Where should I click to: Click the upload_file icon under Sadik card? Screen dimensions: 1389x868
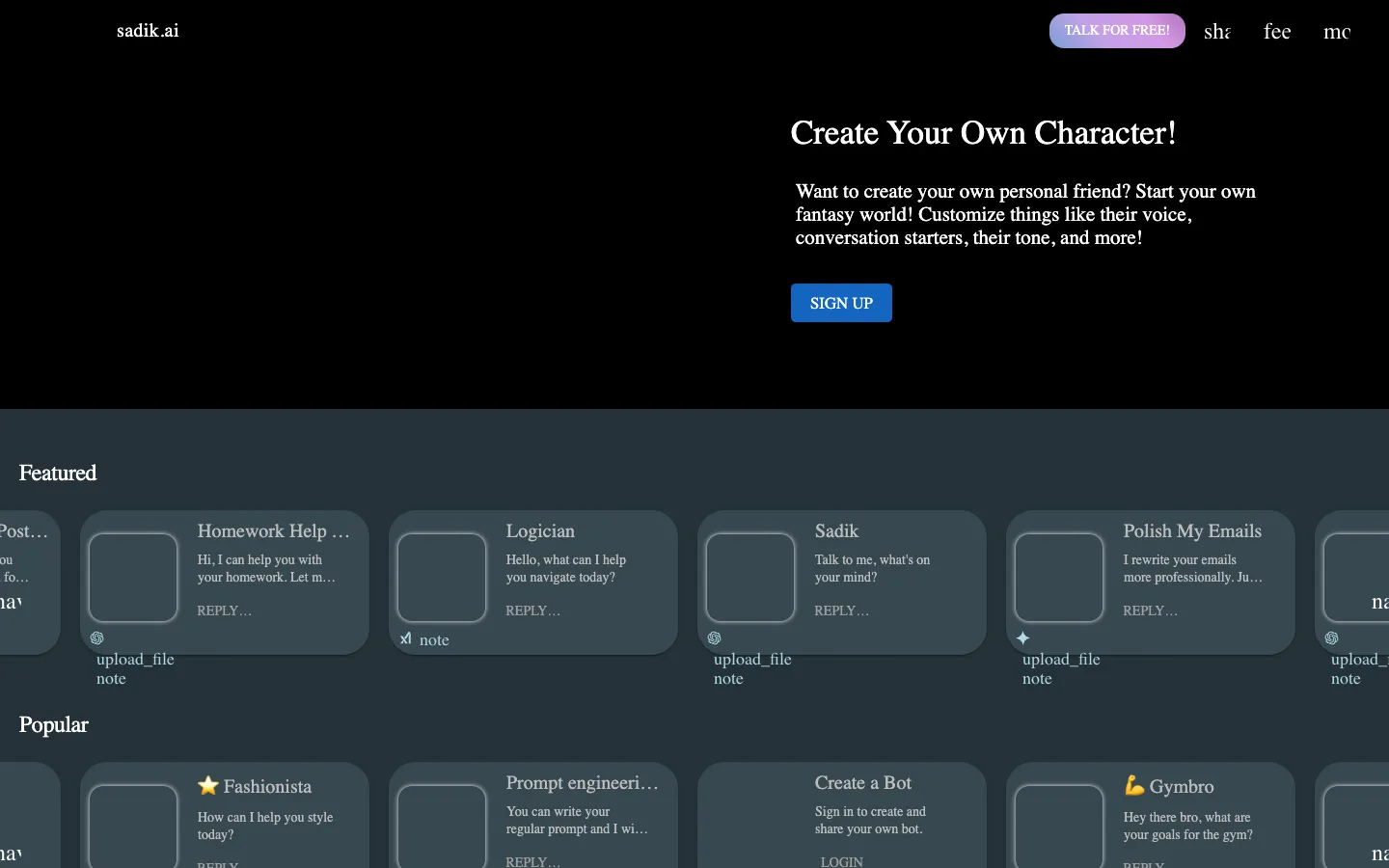tap(752, 660)
